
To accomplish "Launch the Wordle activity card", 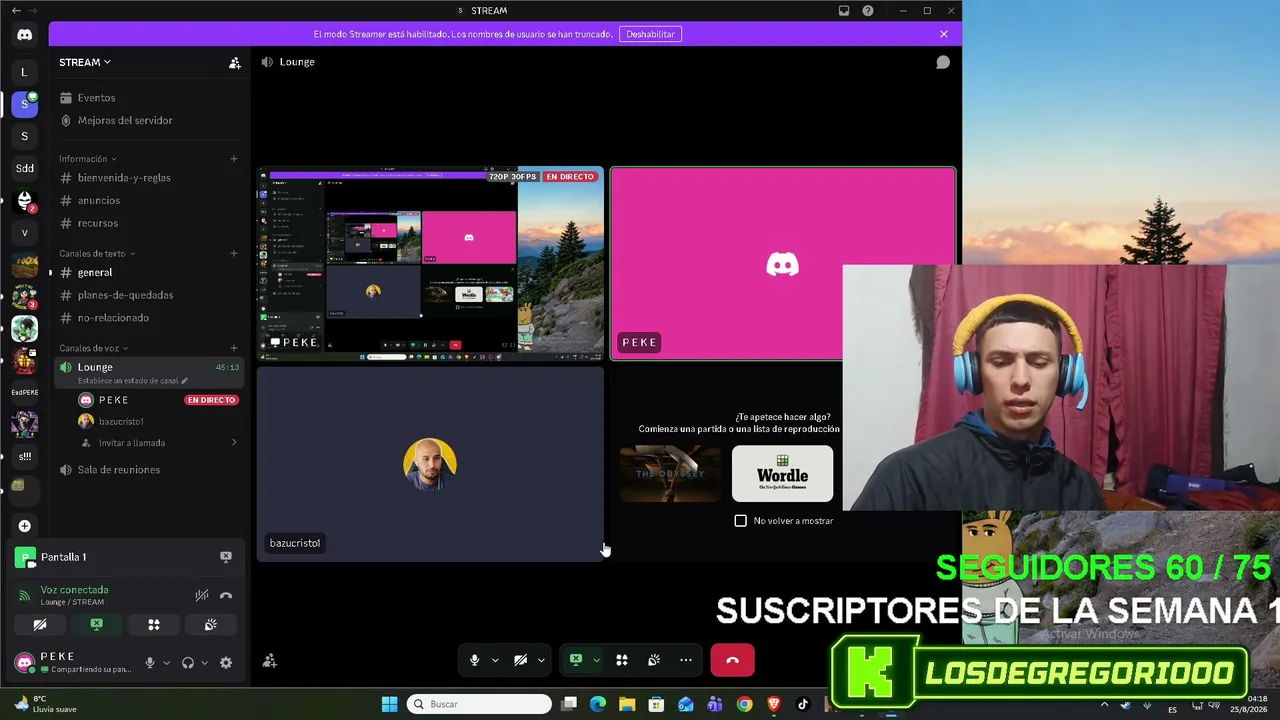I will click(782, 473).
